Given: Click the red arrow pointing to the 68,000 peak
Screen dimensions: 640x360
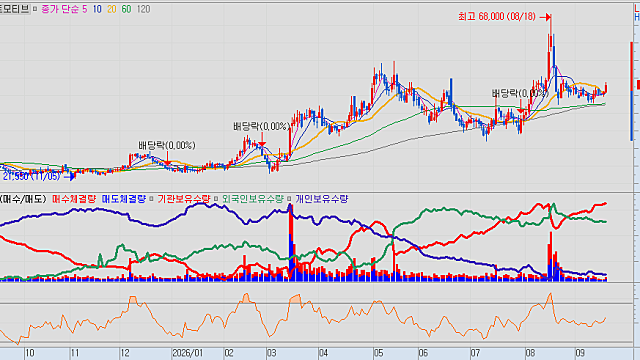Looking at the screenshot, I should (x=545, y=17).
